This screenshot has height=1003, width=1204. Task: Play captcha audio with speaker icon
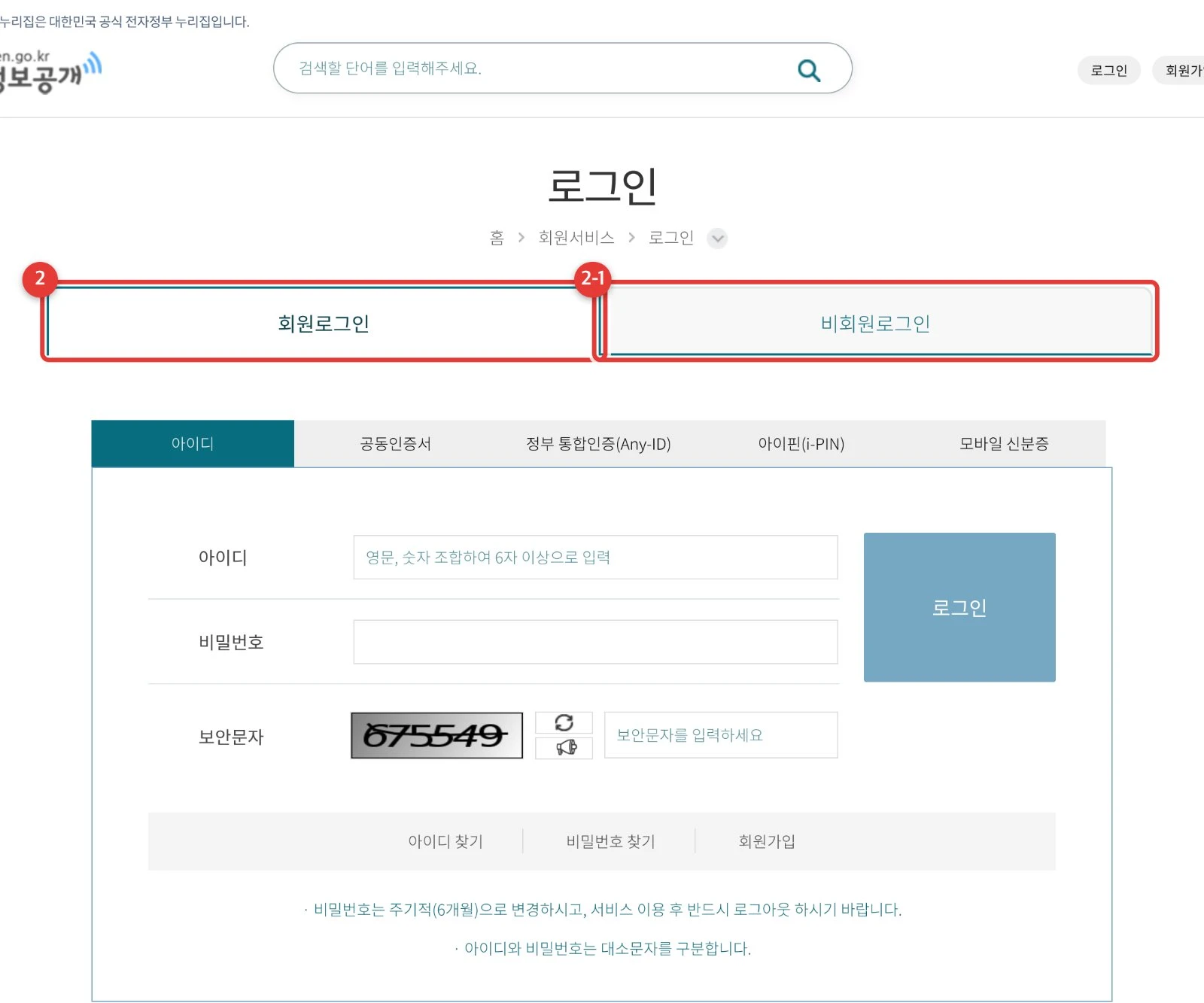coord(564,747)
